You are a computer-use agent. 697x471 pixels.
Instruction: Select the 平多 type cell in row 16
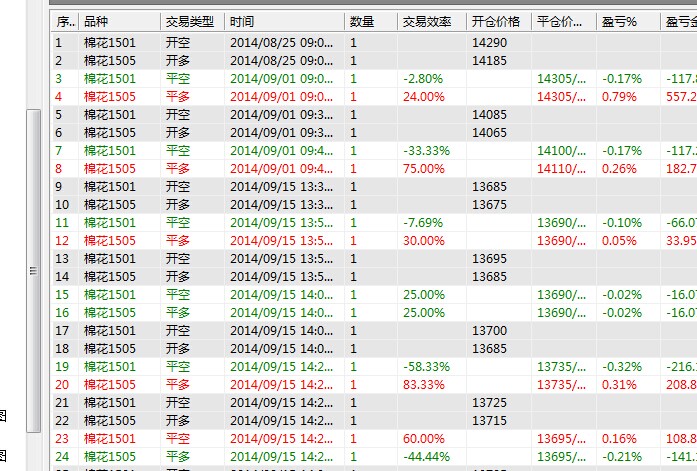pos(178,312)
